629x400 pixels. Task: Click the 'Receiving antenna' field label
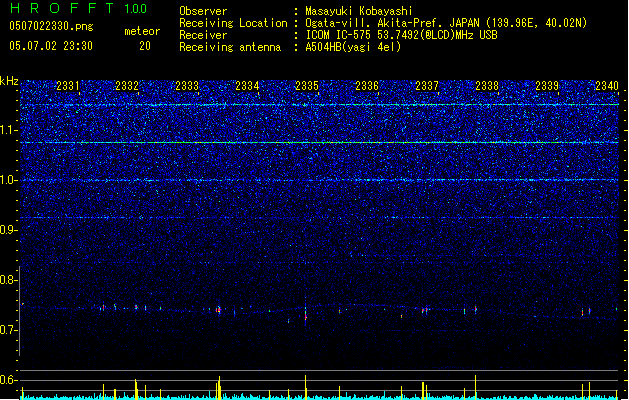[x=230, y=47]
